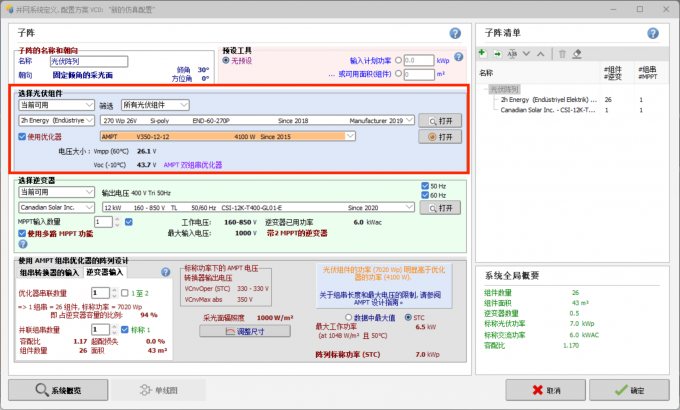Click the add new sub-array icon

[482, 53]
